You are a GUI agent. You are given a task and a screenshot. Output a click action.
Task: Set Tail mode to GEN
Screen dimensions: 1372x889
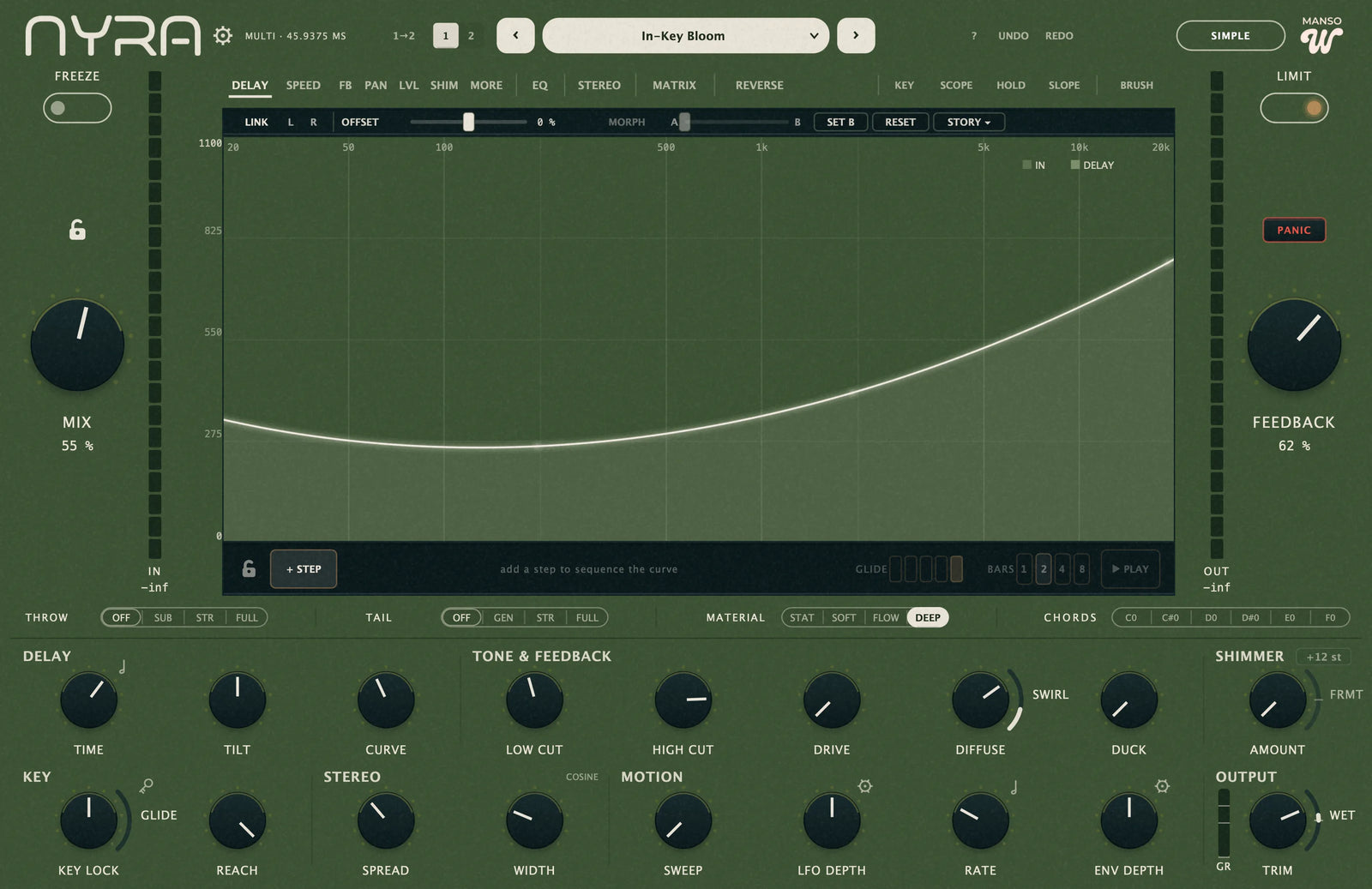[503, 617]
